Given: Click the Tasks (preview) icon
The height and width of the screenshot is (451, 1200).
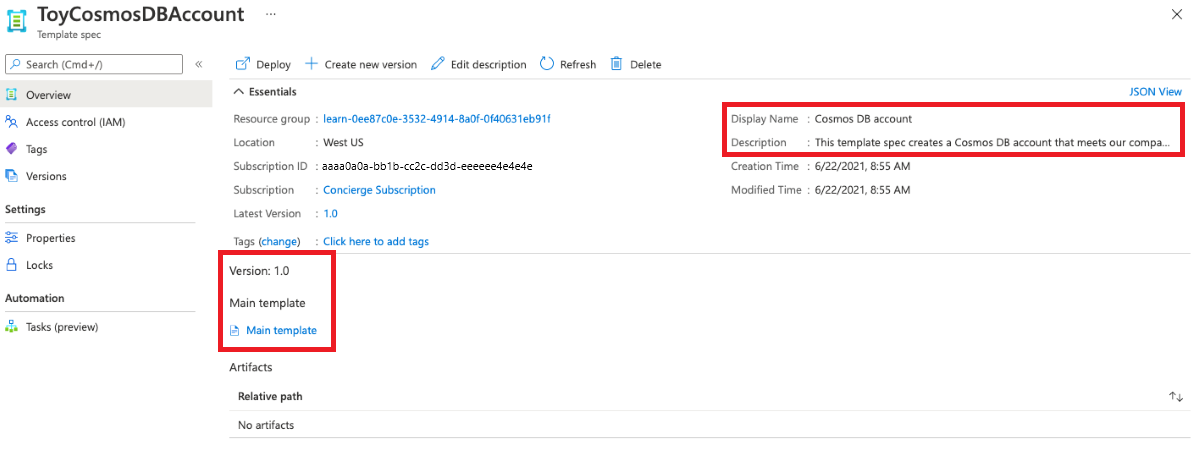Looking at the screenshot, I should 12,327.
